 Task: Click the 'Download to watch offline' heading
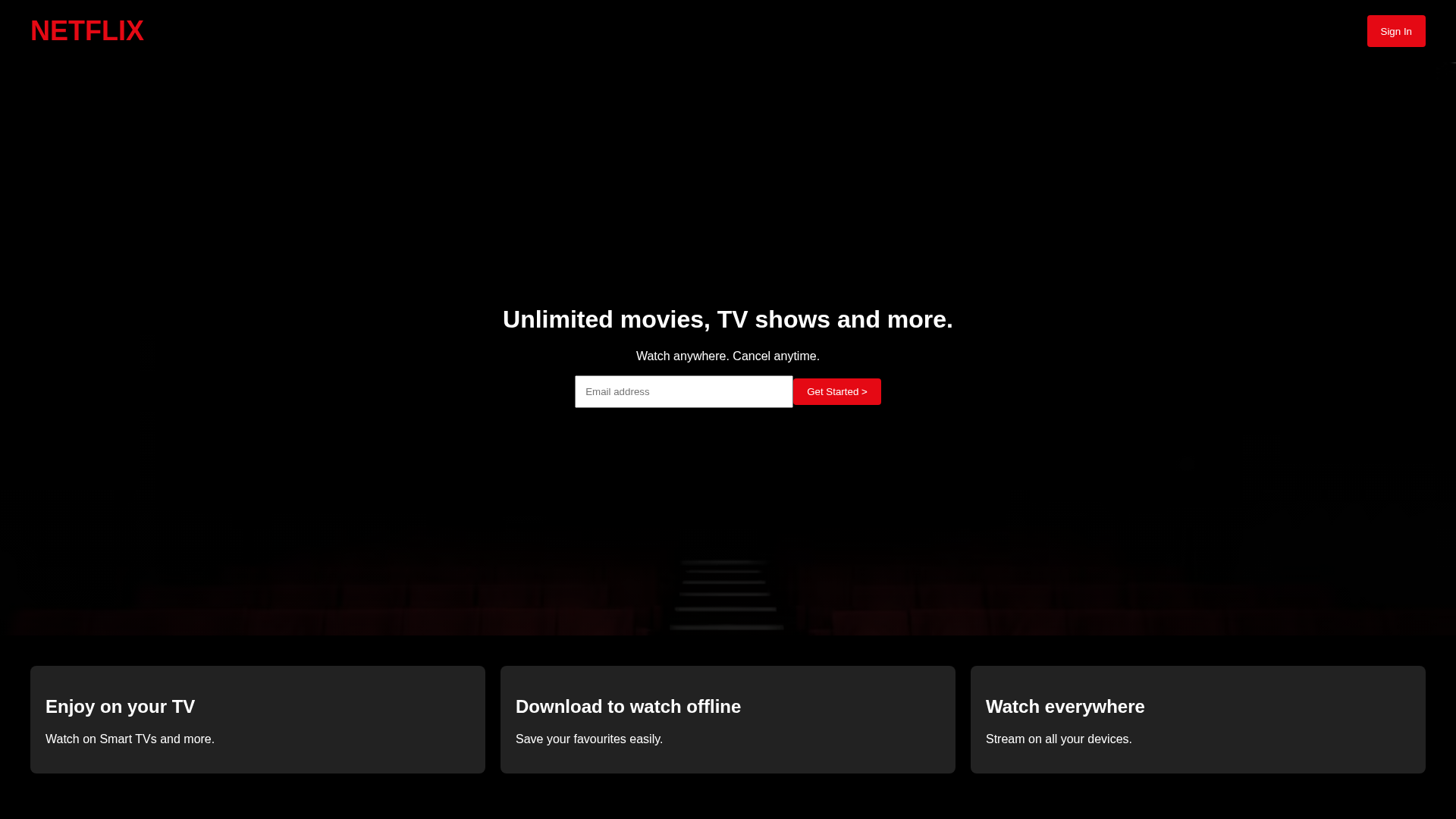click(x=628, y=706)
